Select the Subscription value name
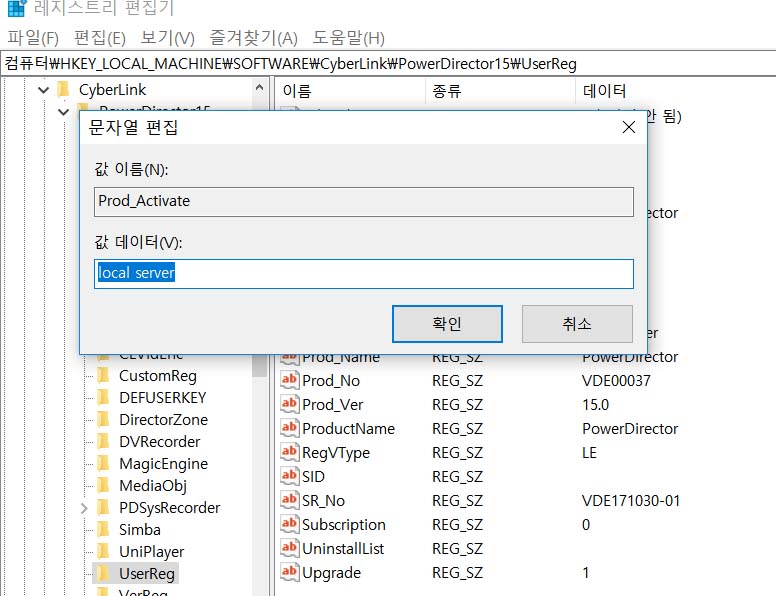The image size is (776, 596). pos(344,525)
